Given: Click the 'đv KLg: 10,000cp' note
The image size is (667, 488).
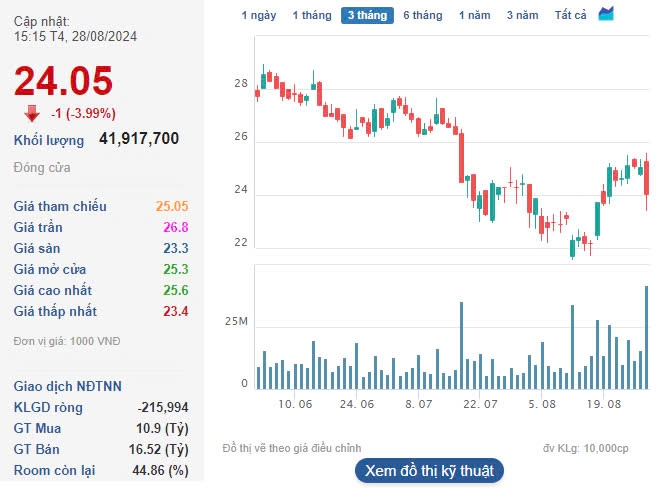Looking at the screenshot, I should click(x=586, y=448).
